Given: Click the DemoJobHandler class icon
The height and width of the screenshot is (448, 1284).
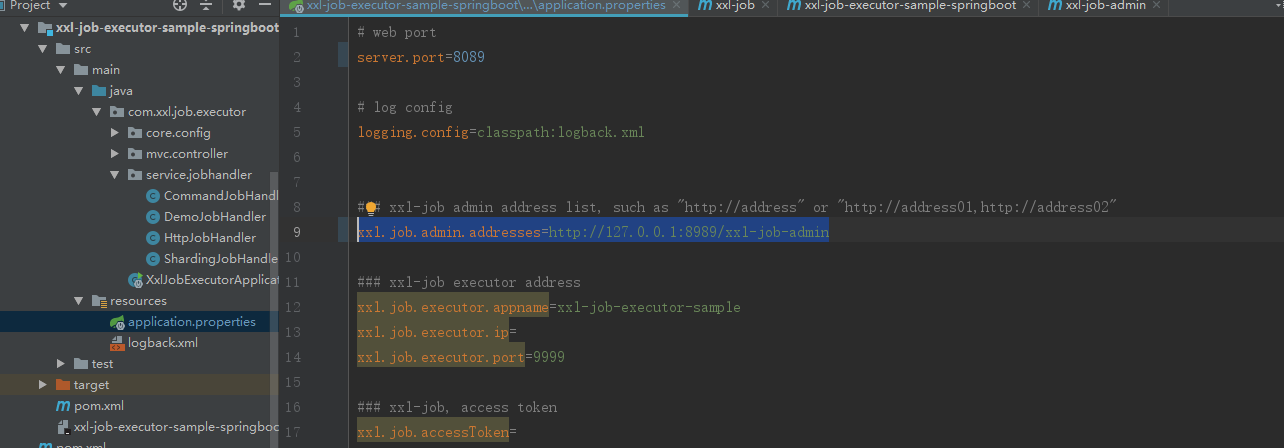Looking at the screenshot, I should coord(153,217).
